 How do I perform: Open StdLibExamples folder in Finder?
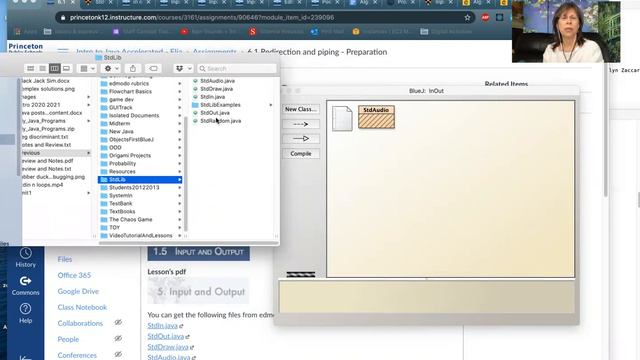point(220,105)
